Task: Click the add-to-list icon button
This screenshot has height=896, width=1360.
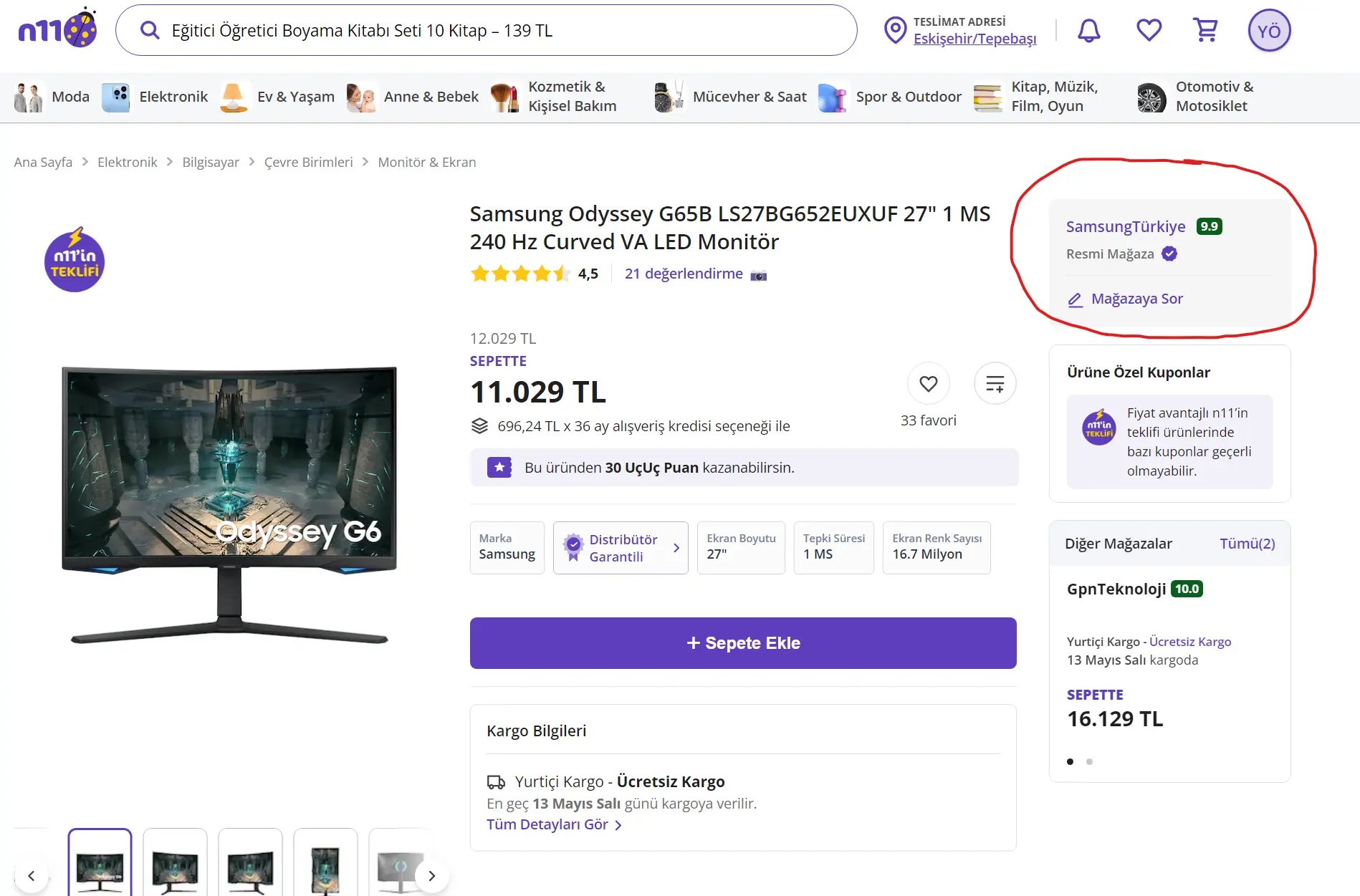Action: click(x=995, y=384)
